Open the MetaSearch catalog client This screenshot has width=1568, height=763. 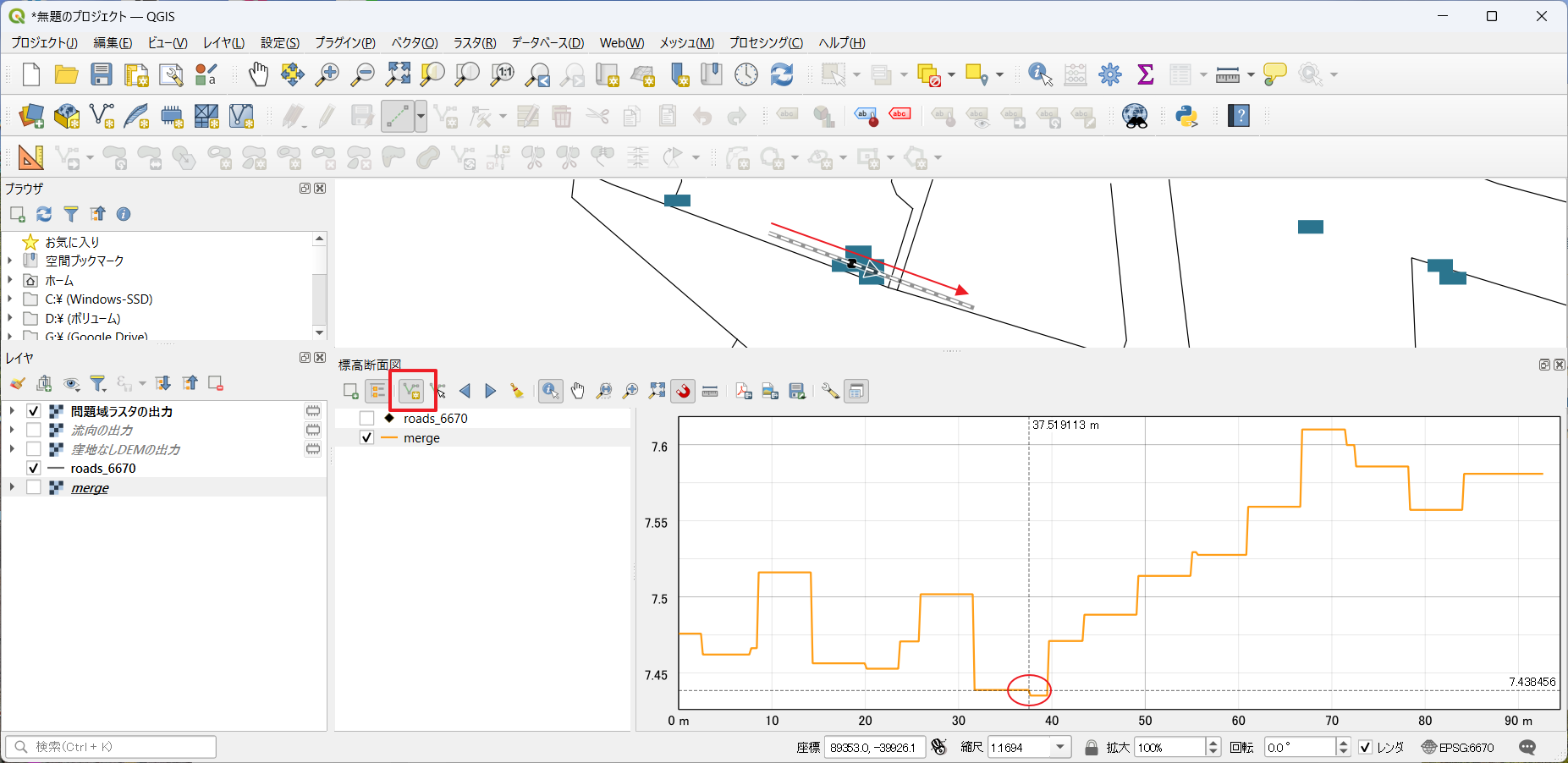1136,116
